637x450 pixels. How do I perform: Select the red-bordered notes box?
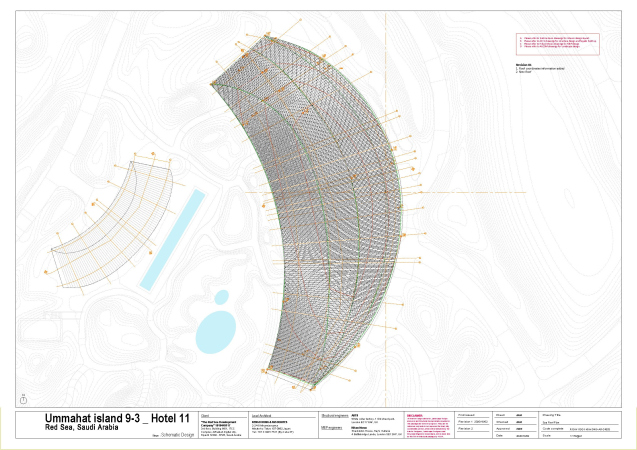point(555,43)
